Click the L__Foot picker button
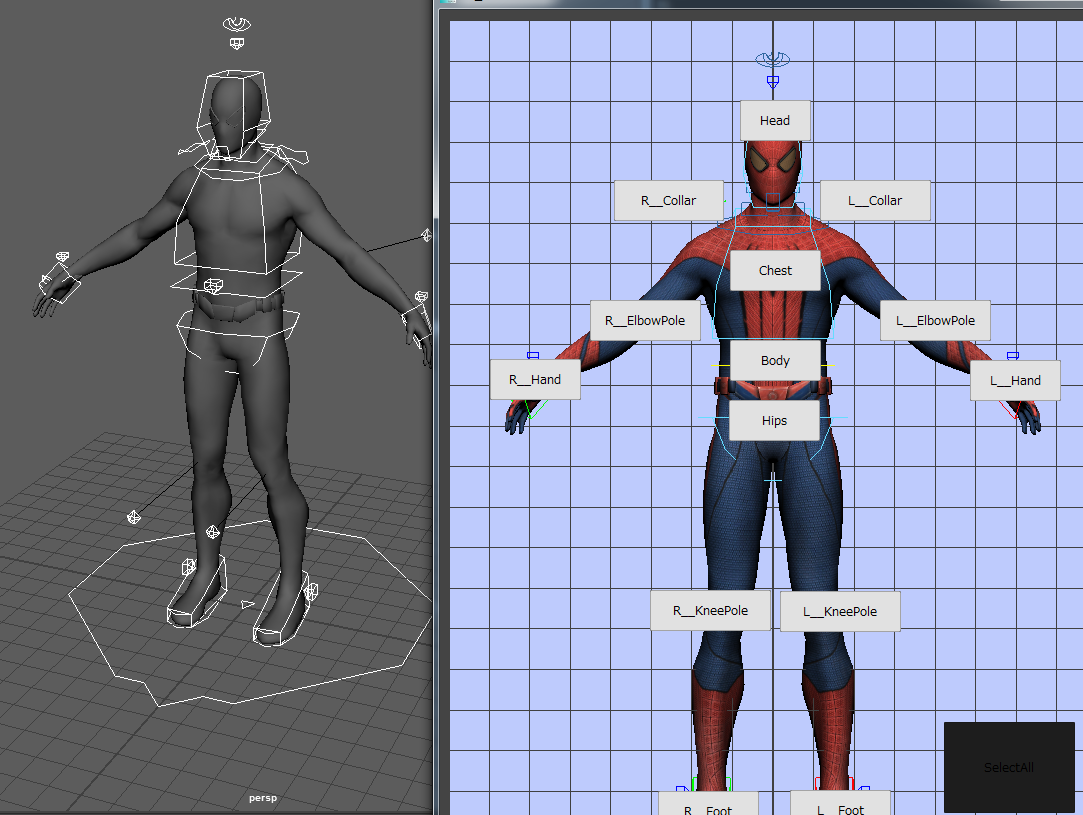 coord(840,804)
